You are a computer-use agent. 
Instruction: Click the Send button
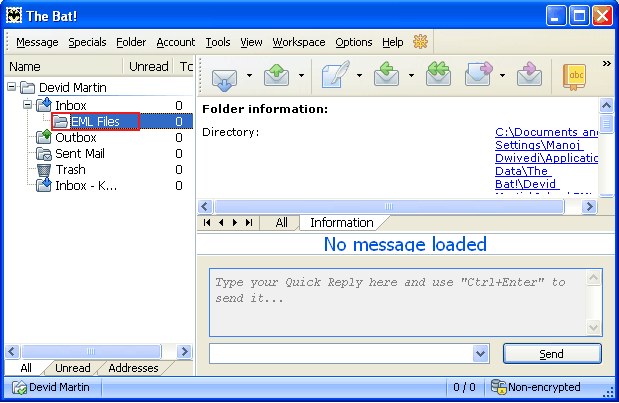click(552, 354)
